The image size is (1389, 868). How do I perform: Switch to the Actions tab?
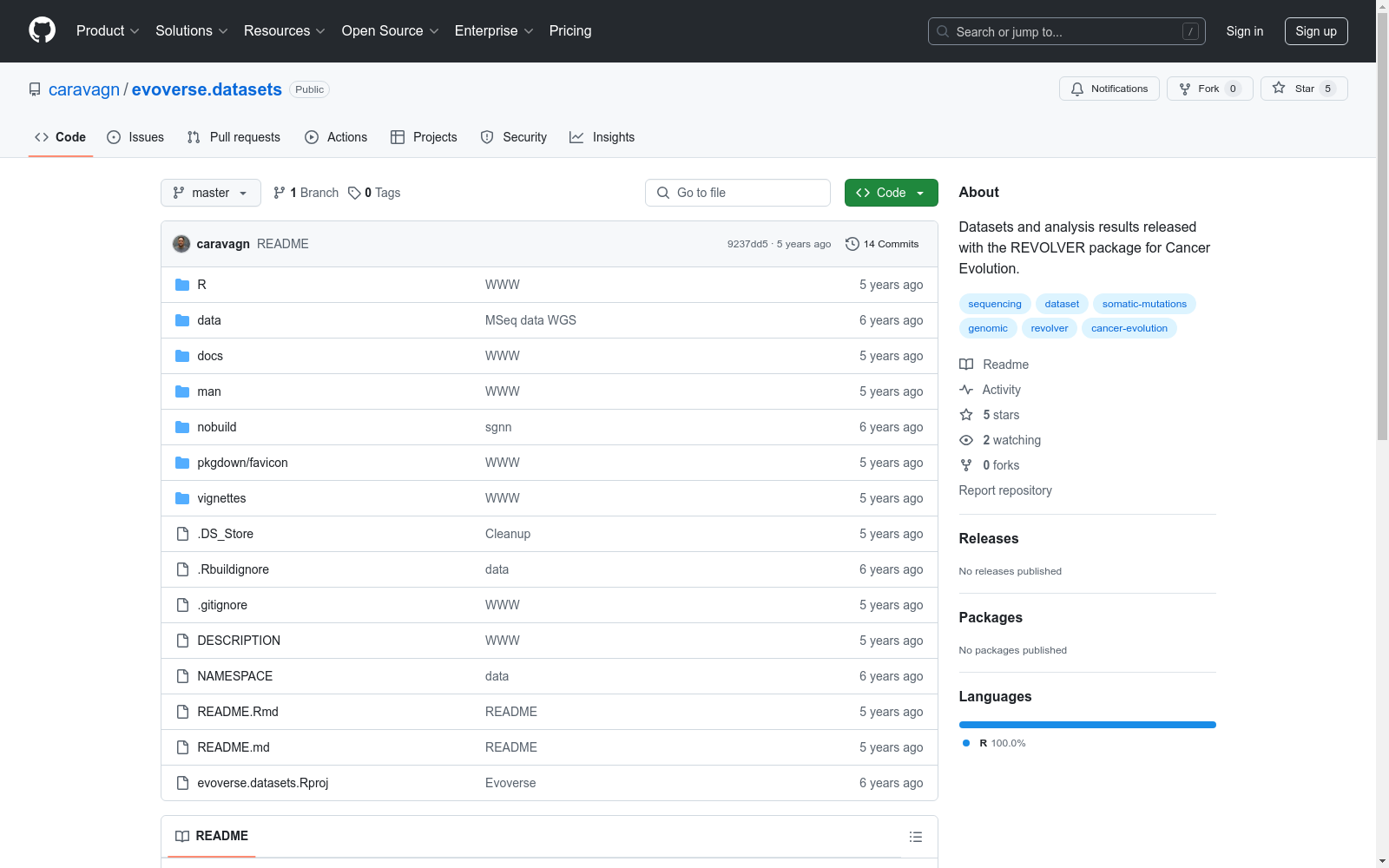point(336,137)
